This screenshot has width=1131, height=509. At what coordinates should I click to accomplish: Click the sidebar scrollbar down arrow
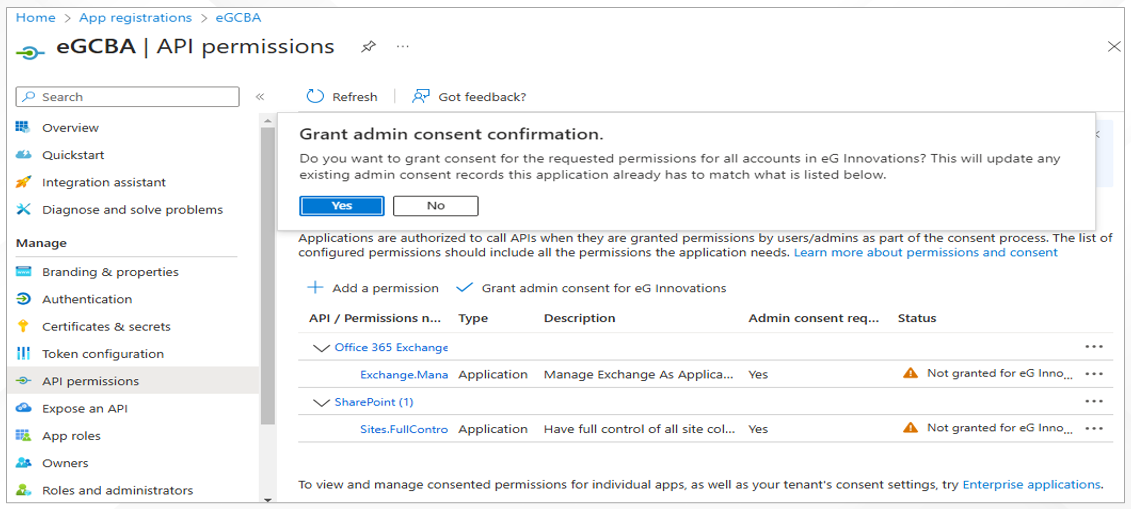coord(268,500)
